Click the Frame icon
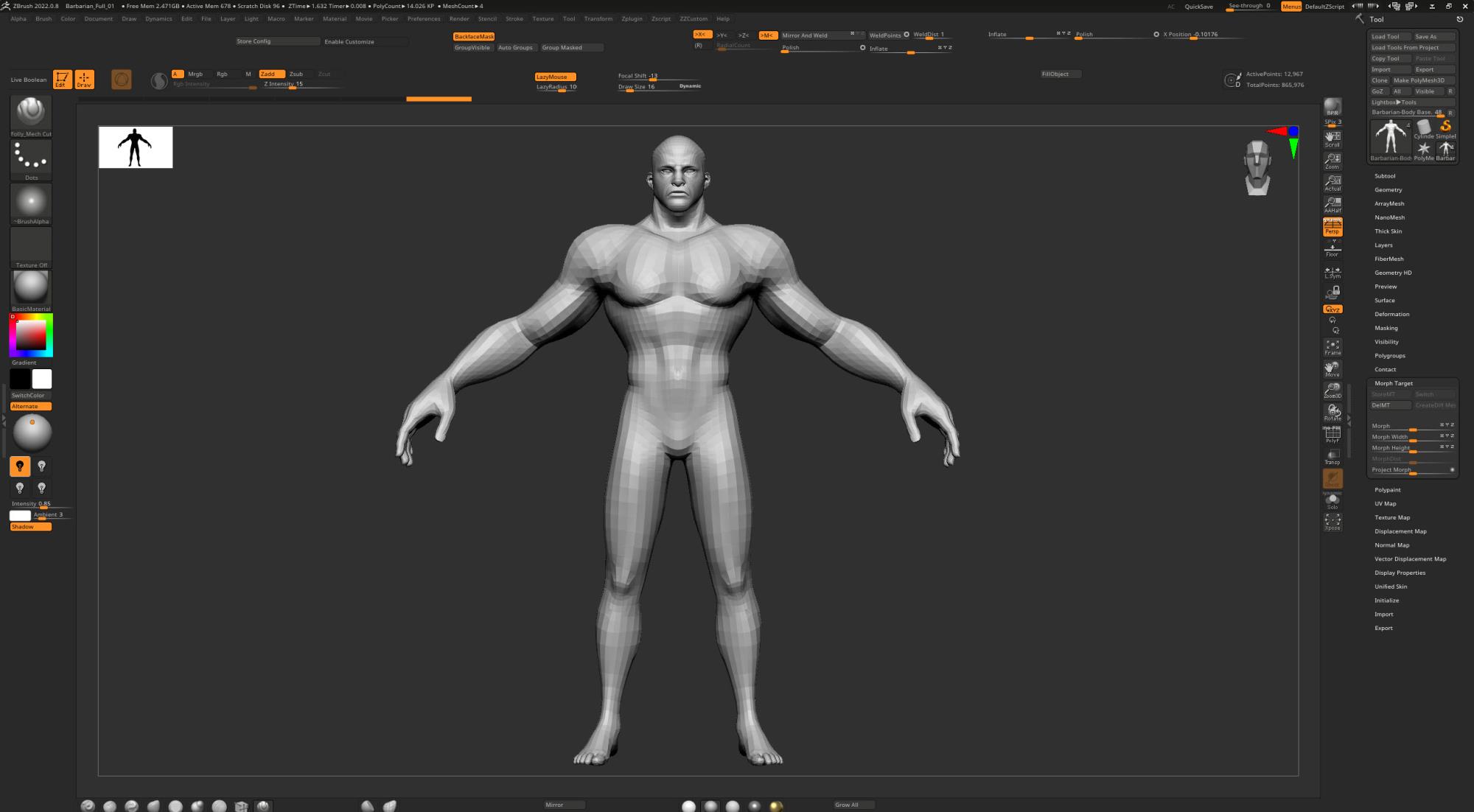Viewport: 1474px width, 812px height. coord(1332,347)
